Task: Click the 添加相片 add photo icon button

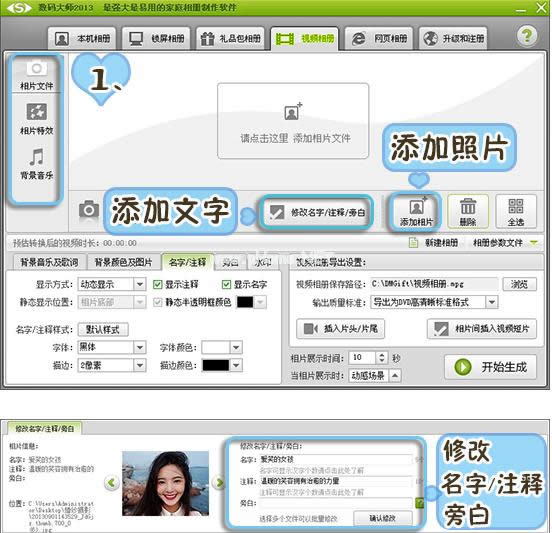Action: 416,212
